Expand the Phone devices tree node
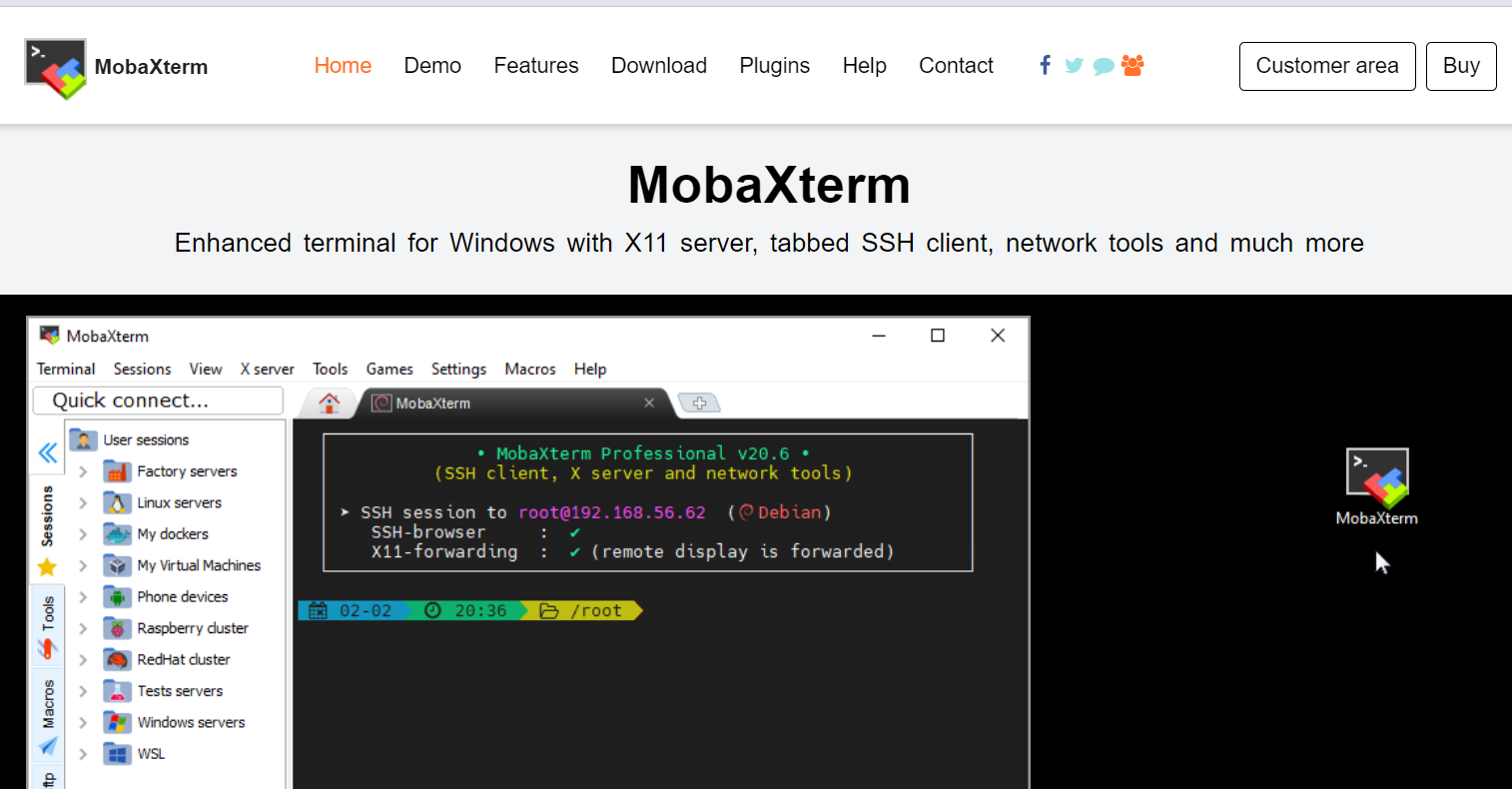Screen dimensions: 1512x789 pos(83,597)
